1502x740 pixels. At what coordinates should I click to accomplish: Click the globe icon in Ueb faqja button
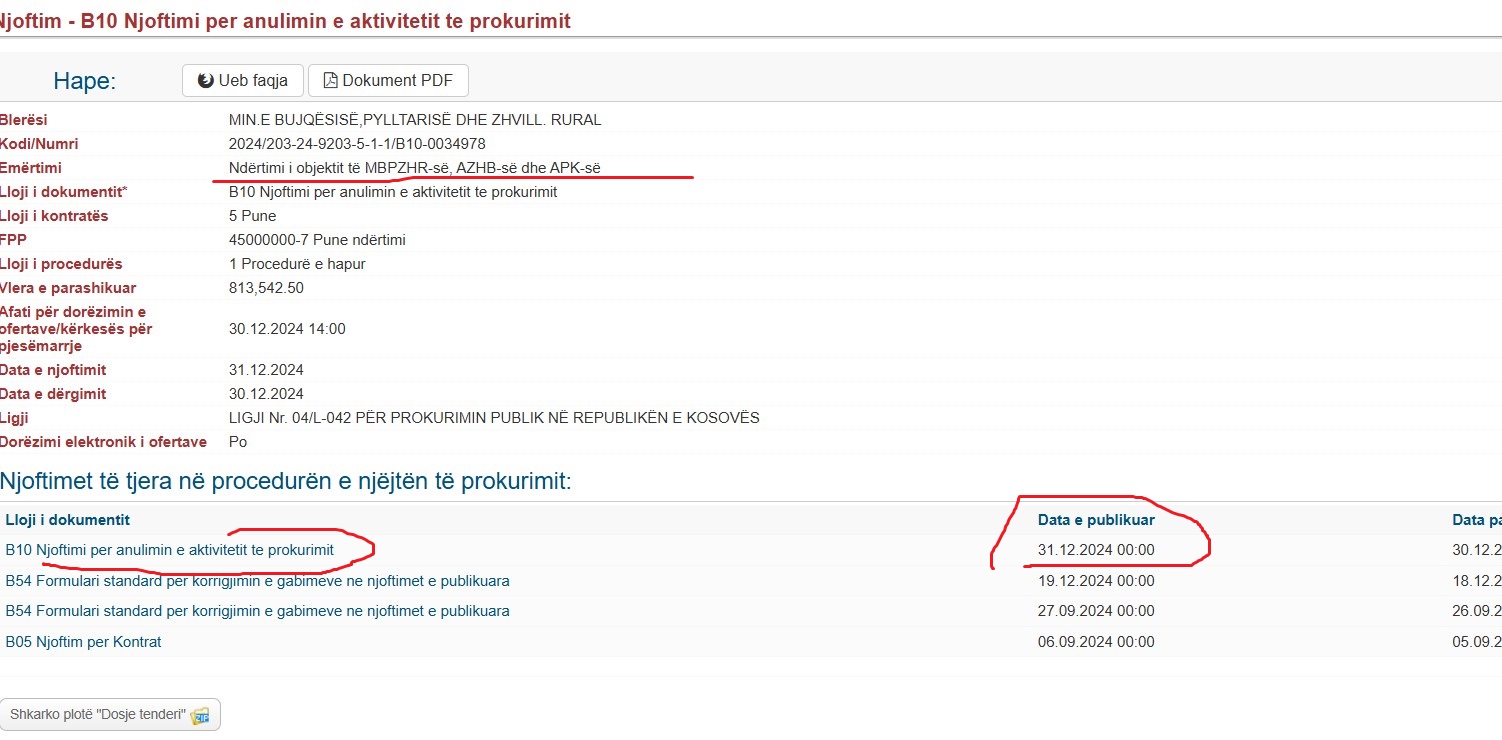(206, 81)
